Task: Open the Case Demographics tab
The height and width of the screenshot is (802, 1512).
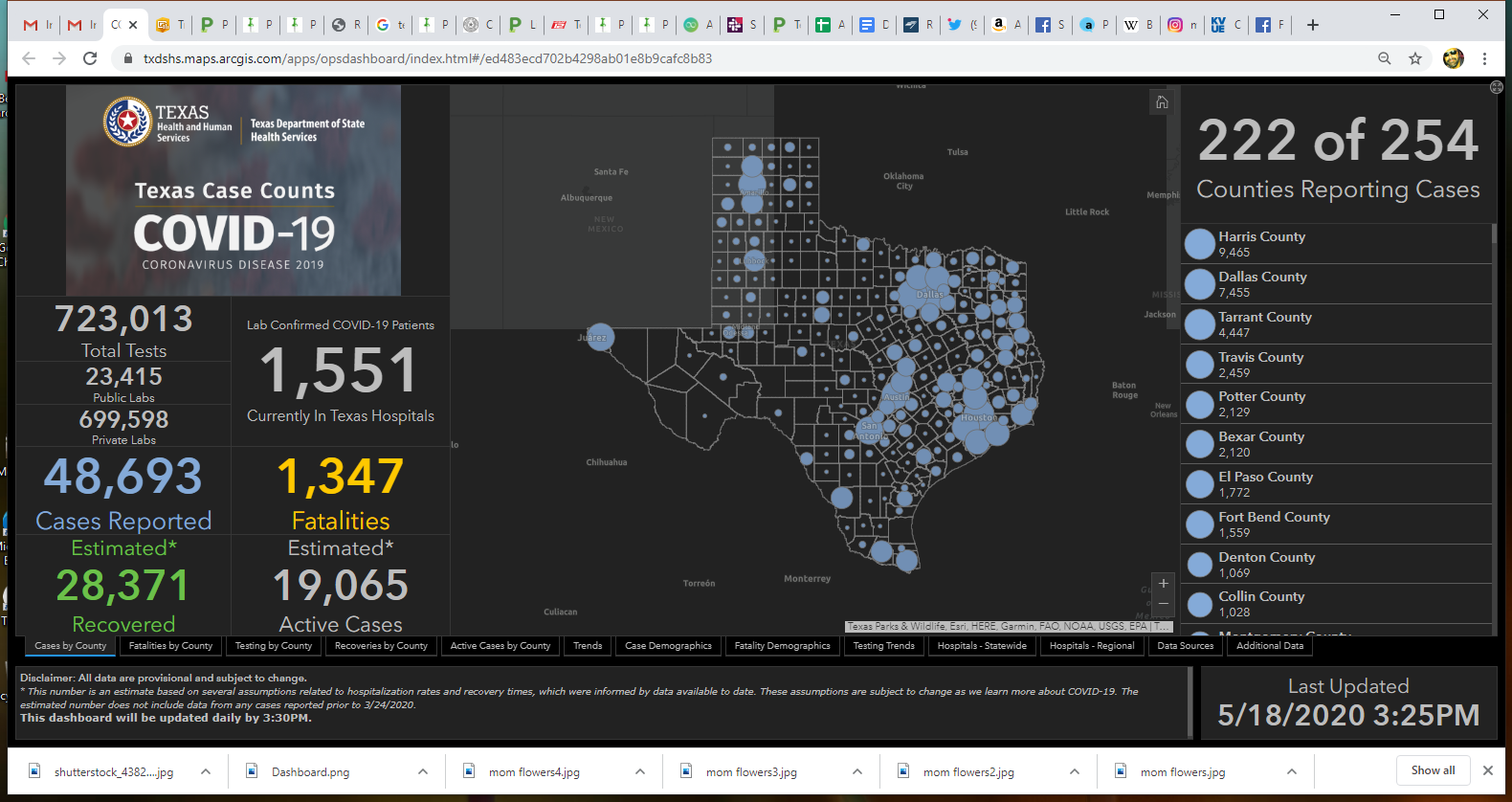Action: tap(668, 646)
